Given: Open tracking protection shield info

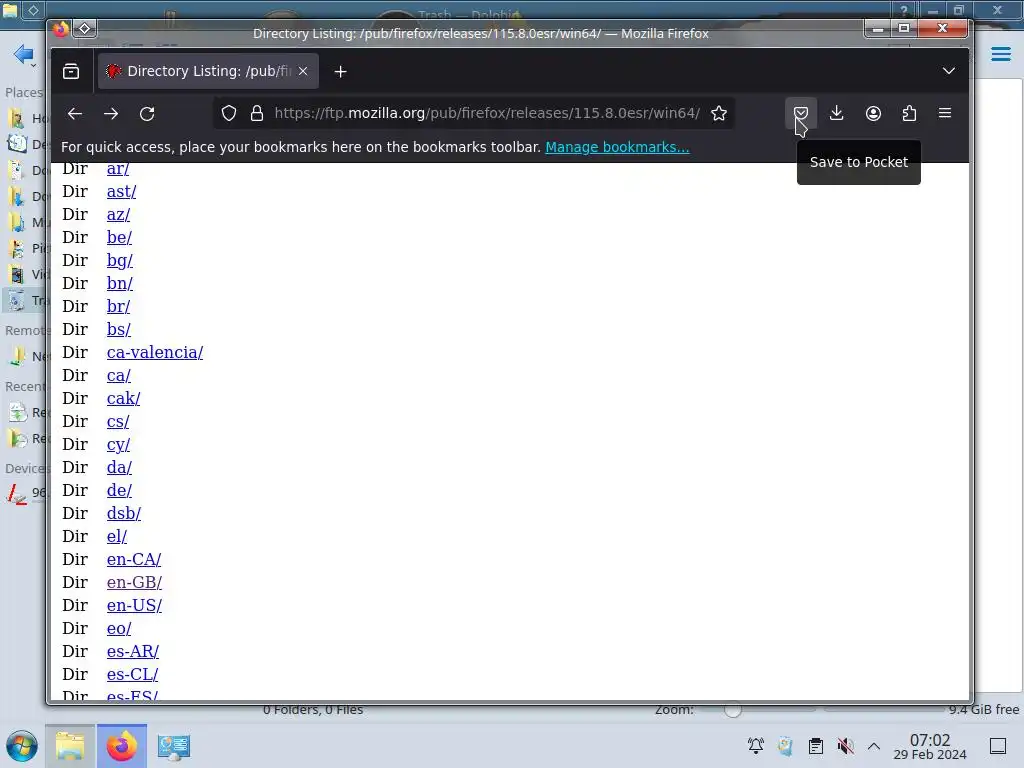Looking at the screenshot, I should pyautogui.click(x=229, y=114).
